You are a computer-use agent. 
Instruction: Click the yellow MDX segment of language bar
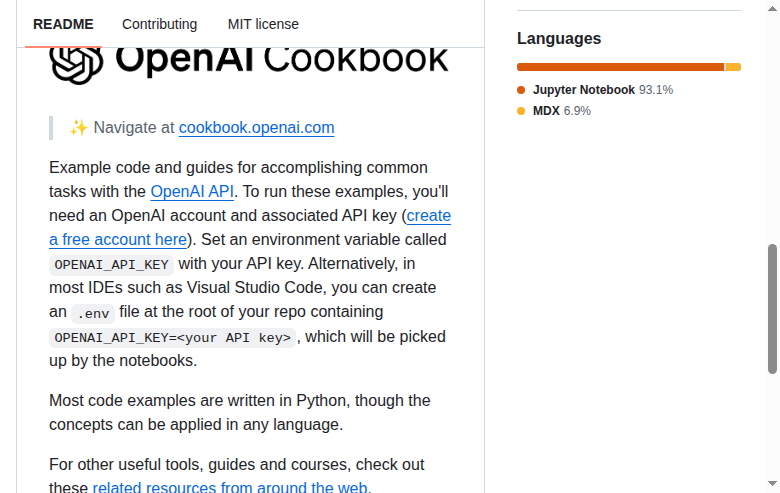[x=733, y=67]
